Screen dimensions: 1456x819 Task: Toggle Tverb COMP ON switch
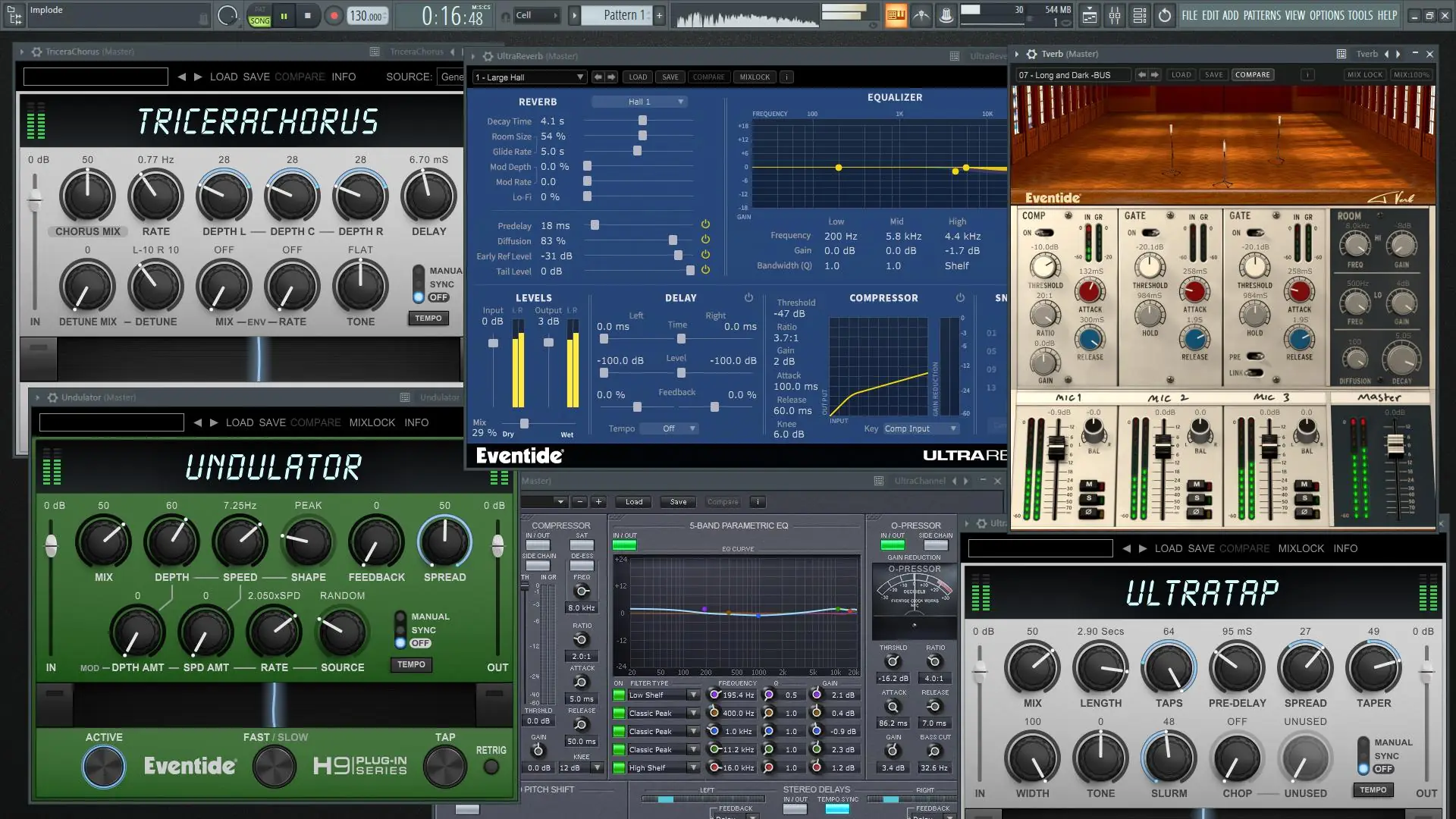pos(1043,233)
